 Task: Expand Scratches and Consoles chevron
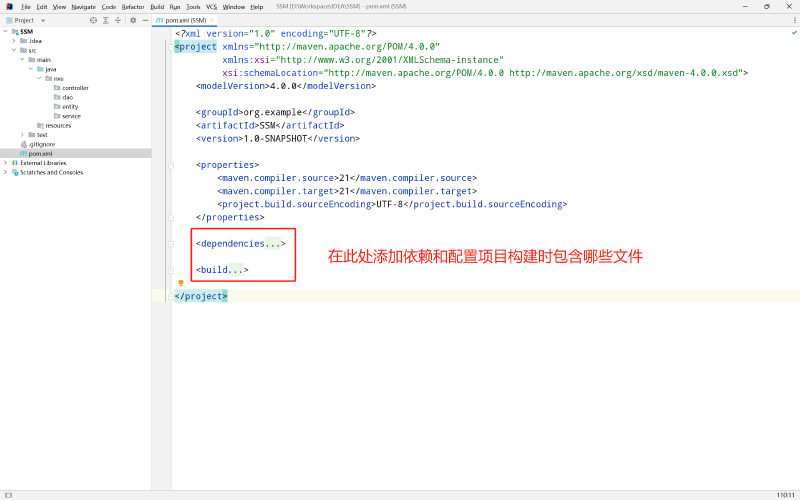point(6,172)
